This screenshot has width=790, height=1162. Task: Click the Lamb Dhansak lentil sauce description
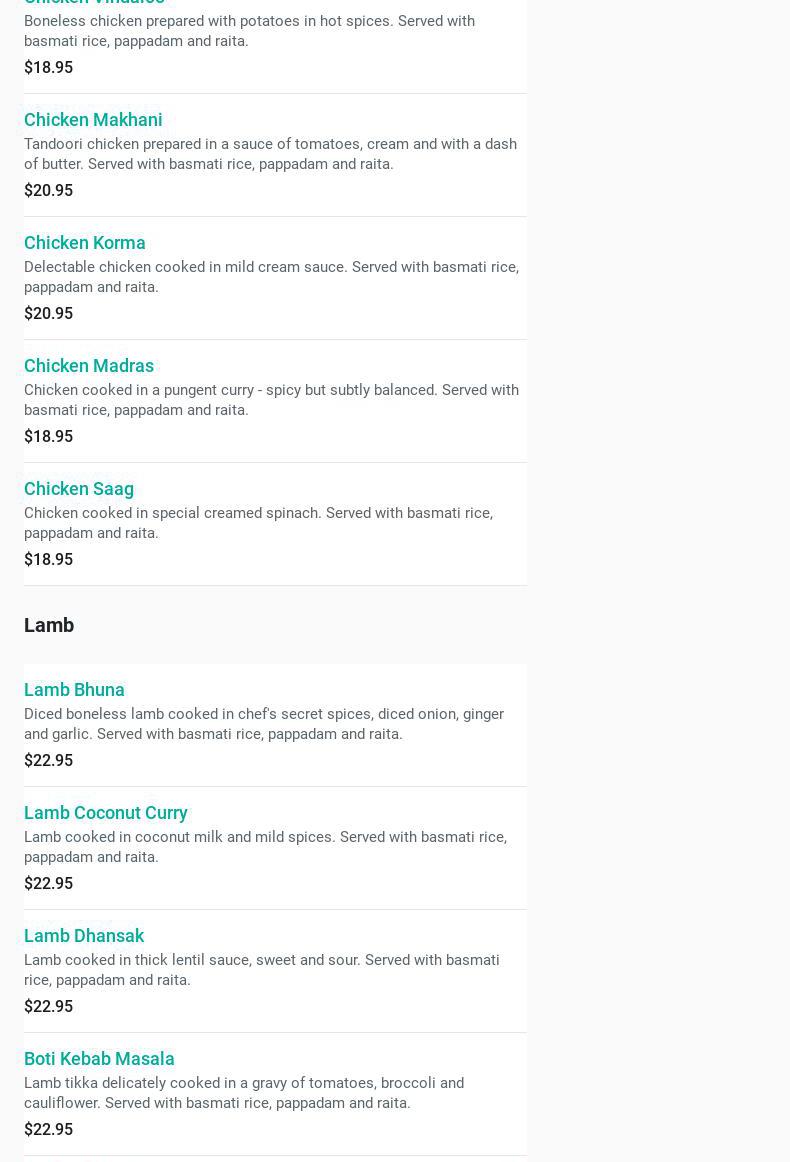[x=262, y=970]
